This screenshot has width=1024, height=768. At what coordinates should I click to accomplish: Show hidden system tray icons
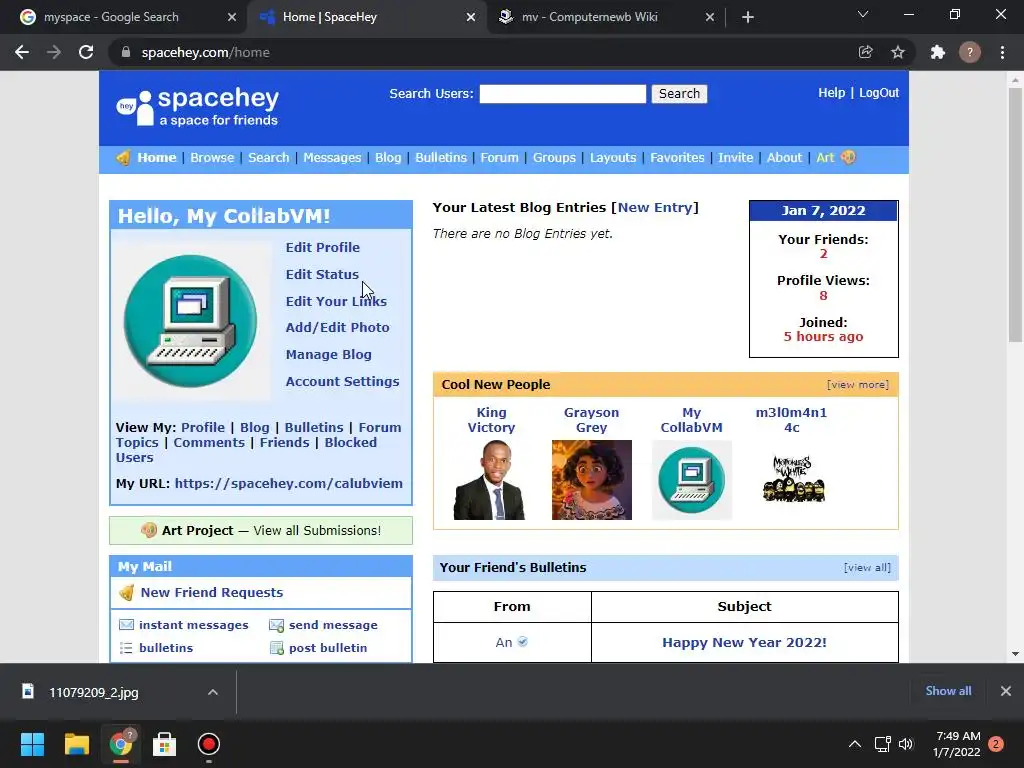pyautogui.click(x=855, y=744)
